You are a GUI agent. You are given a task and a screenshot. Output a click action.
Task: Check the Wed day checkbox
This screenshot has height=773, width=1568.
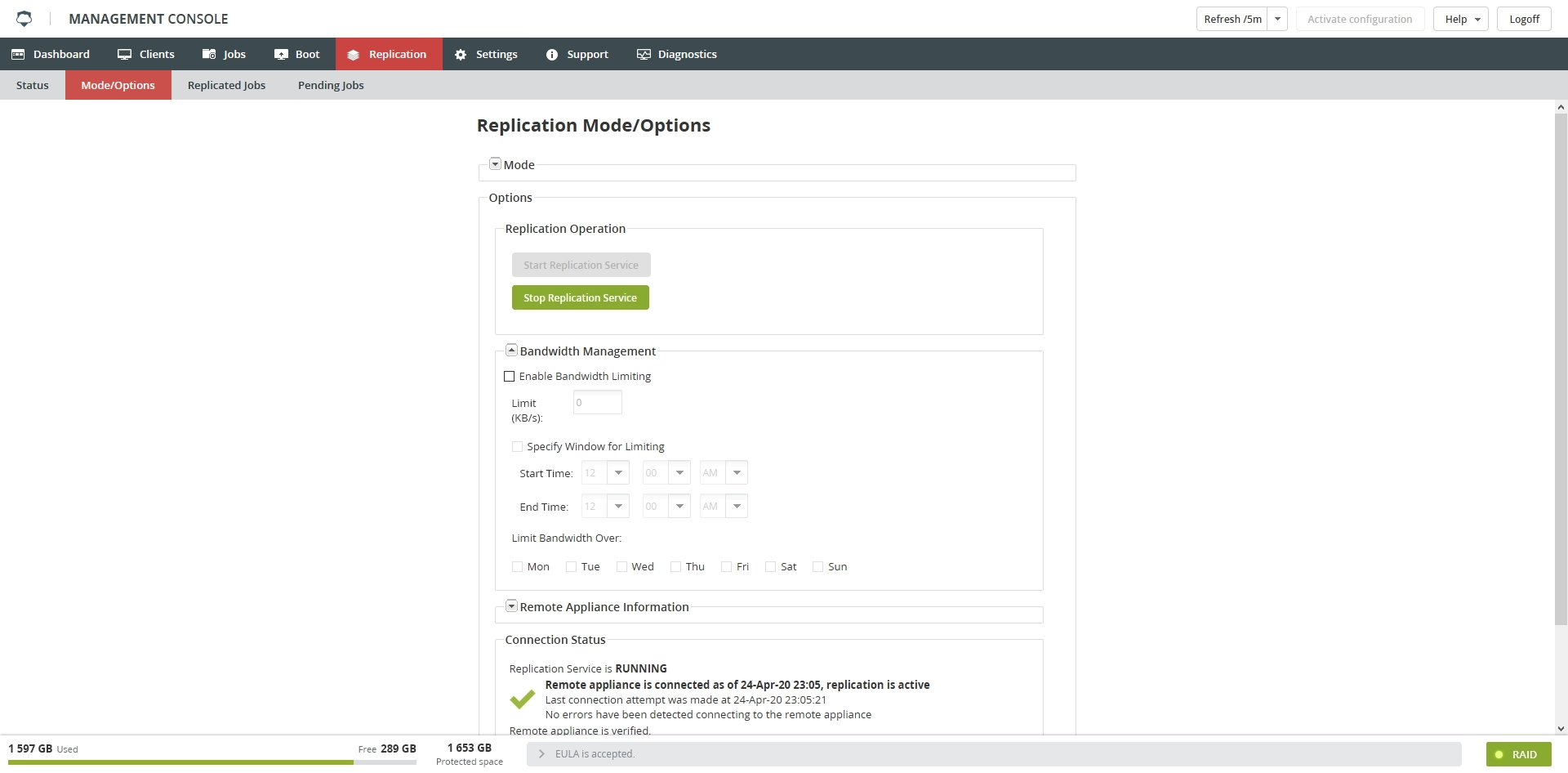click(621, 566)
